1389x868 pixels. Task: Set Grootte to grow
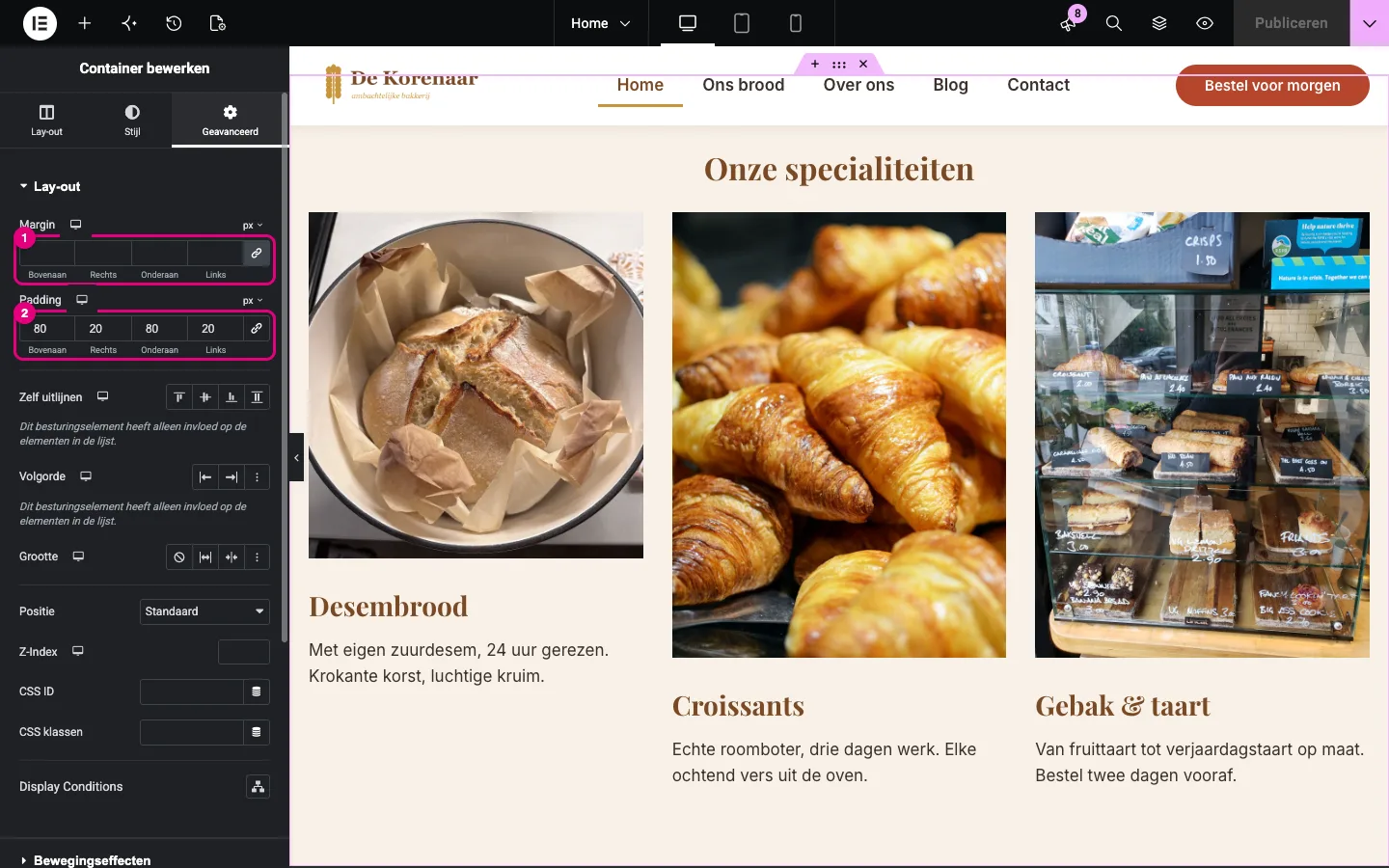205,557
